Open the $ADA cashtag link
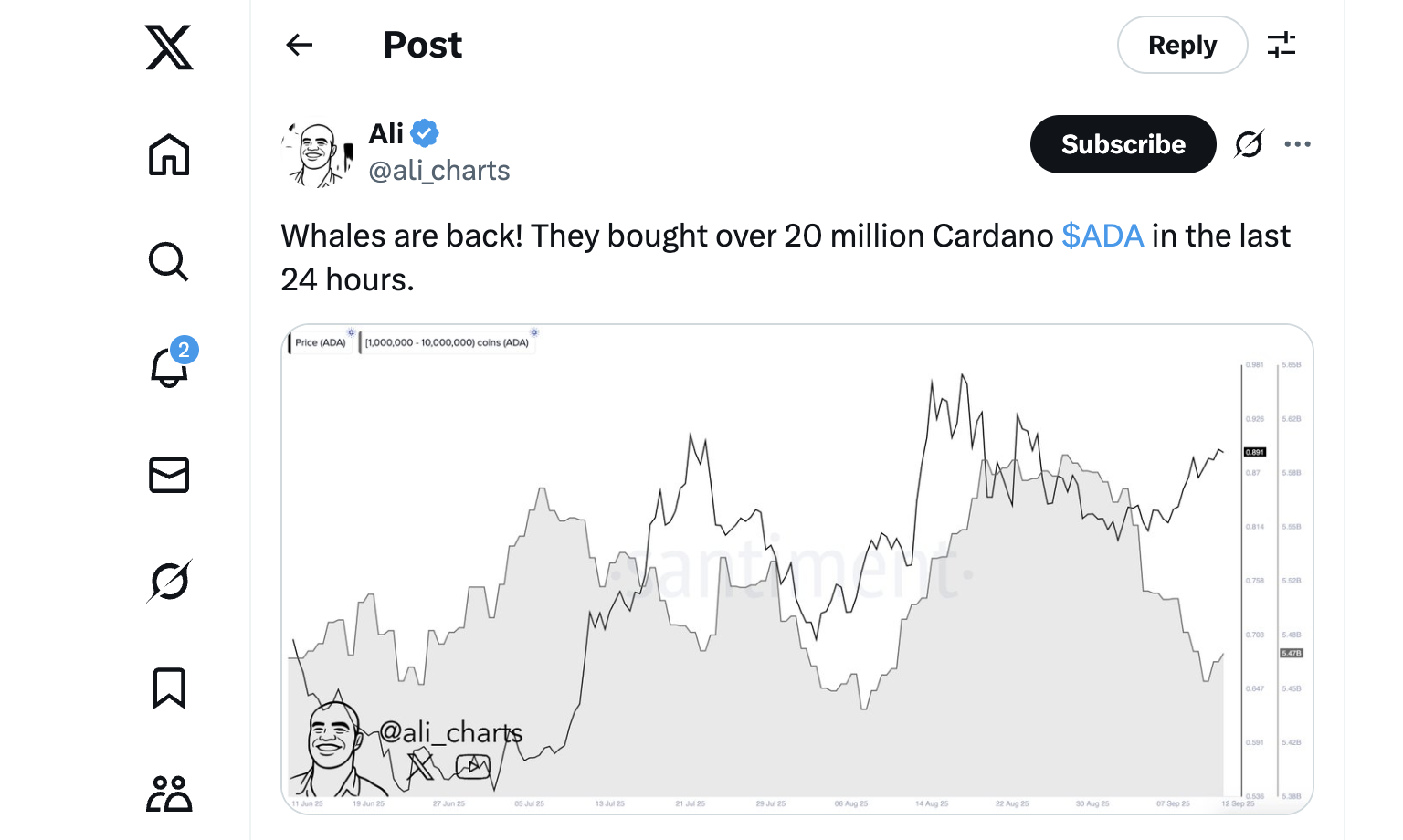 pyautogui.click(x=1102, y=236)
